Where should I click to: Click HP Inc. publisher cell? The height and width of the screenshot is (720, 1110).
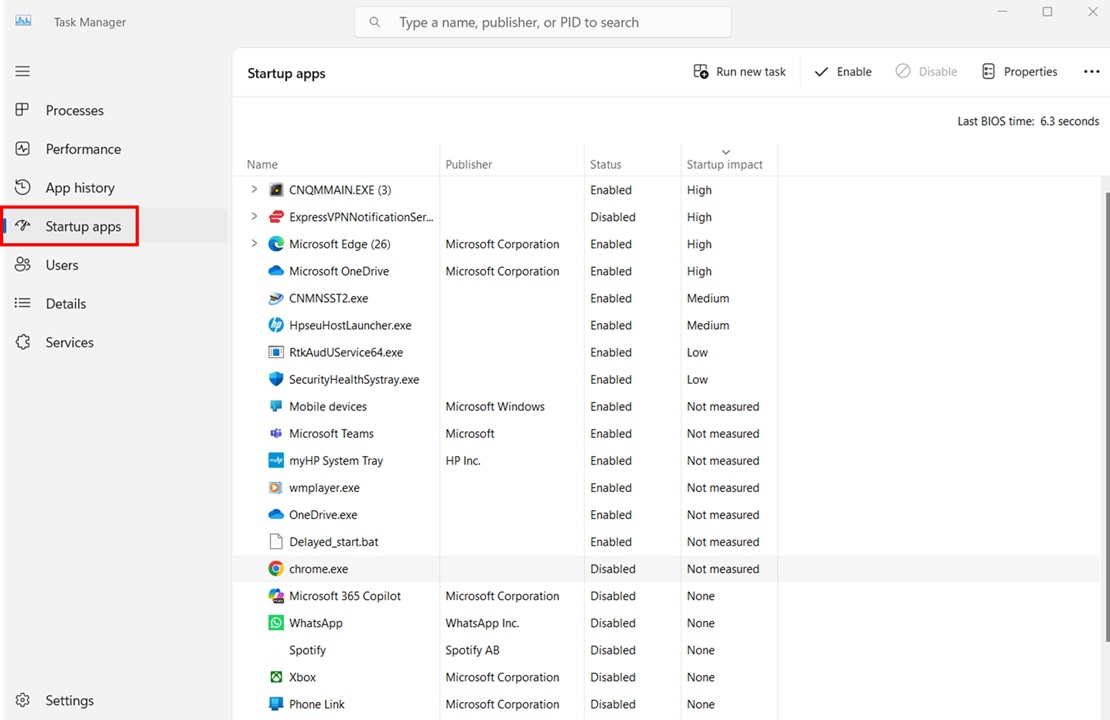pyautogui.click(x=463, y=460)
